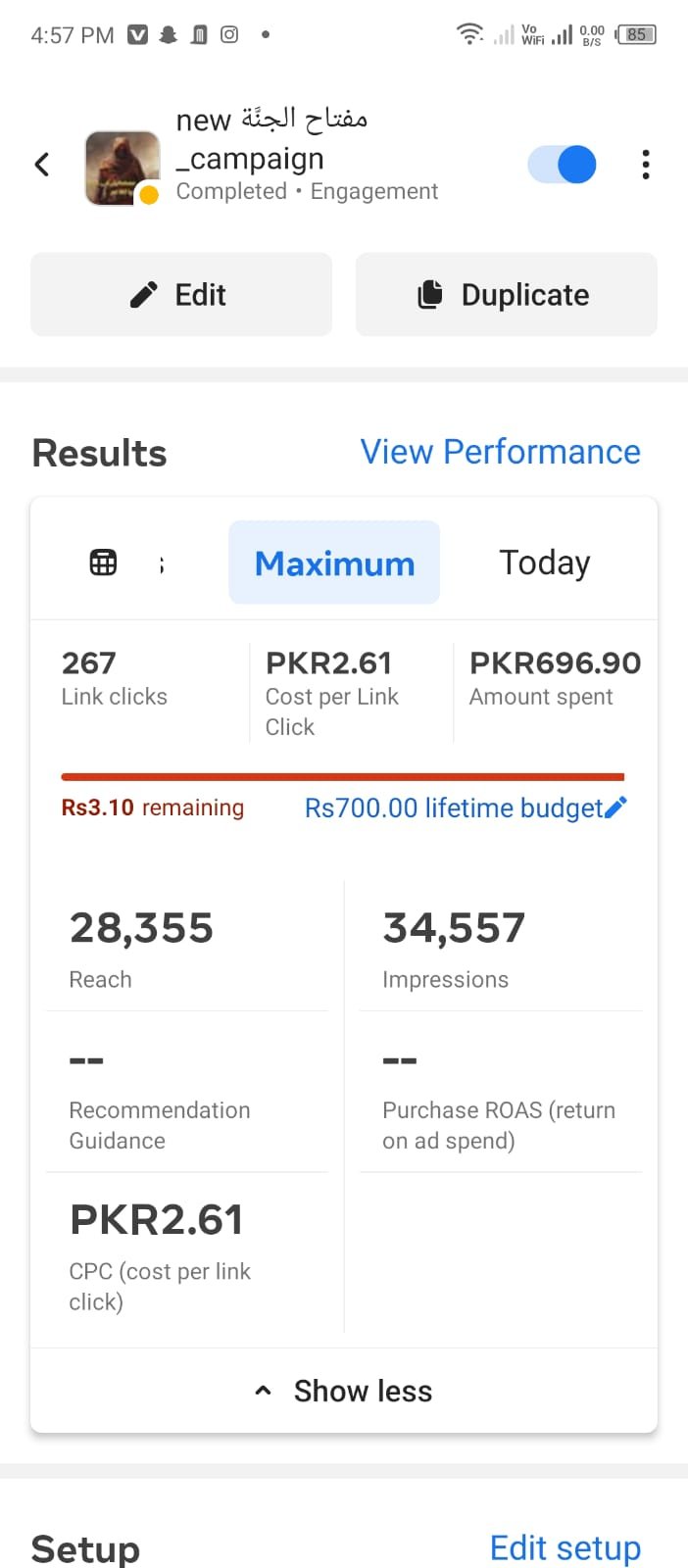688x1568 pixels.
Task: Select the Maximum date range tab
Action: [334, 563]
